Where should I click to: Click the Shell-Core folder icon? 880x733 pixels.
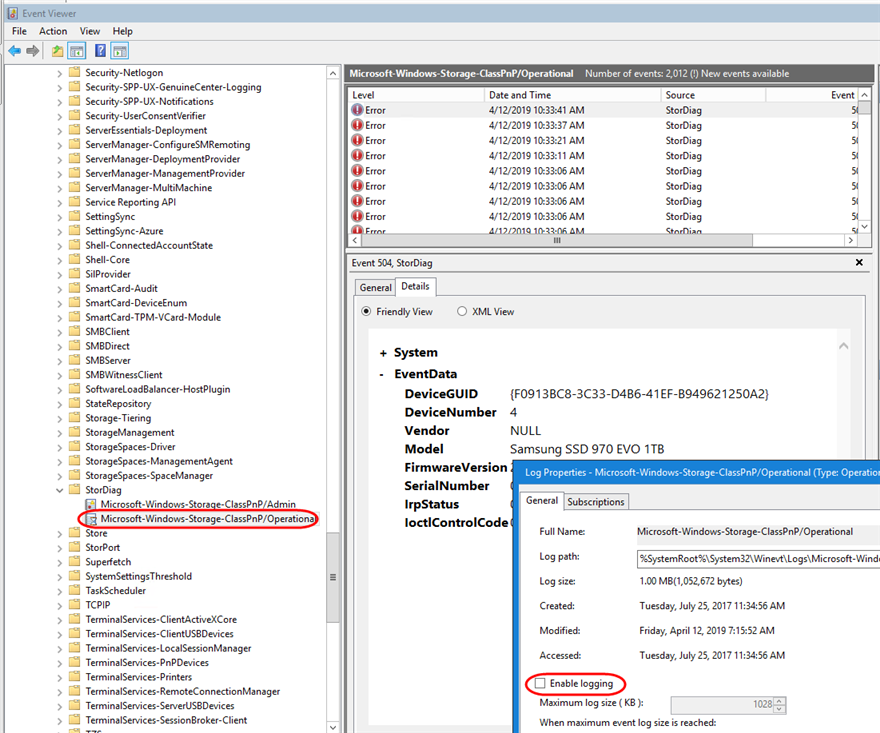75,260
